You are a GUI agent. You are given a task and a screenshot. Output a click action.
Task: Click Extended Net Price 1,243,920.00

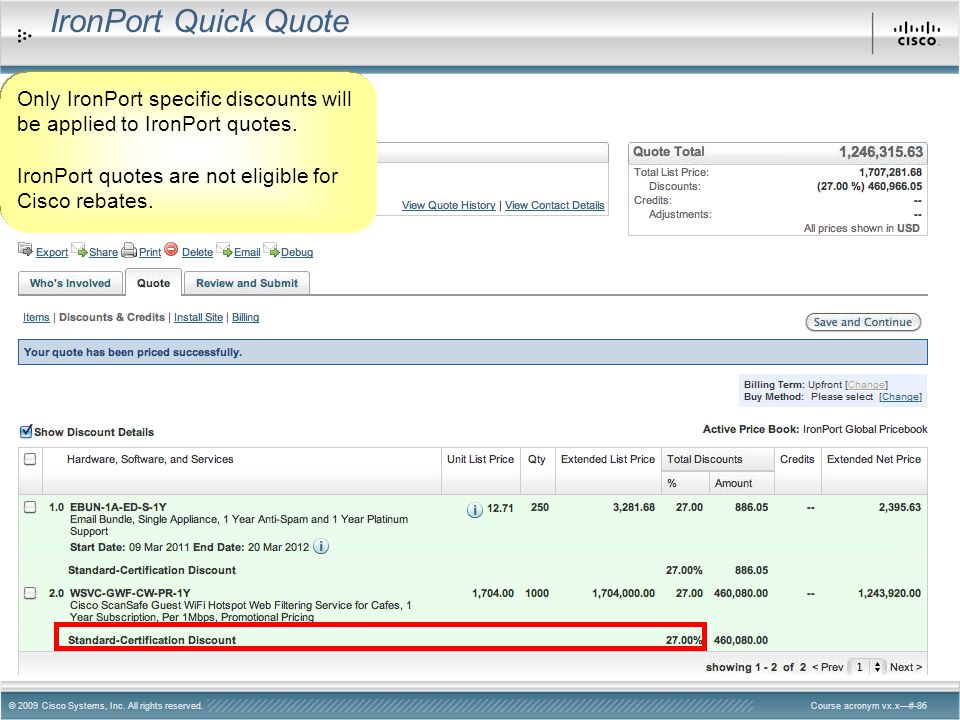pyautogui.click(x=889, y=593)
